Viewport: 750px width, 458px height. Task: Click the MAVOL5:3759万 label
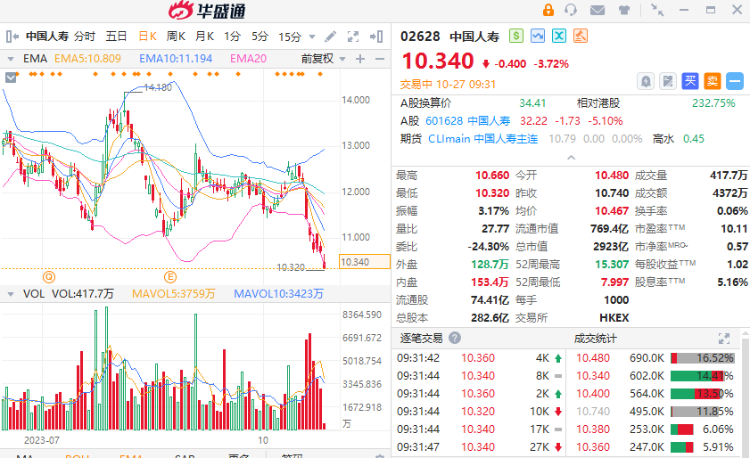point(174,294)
